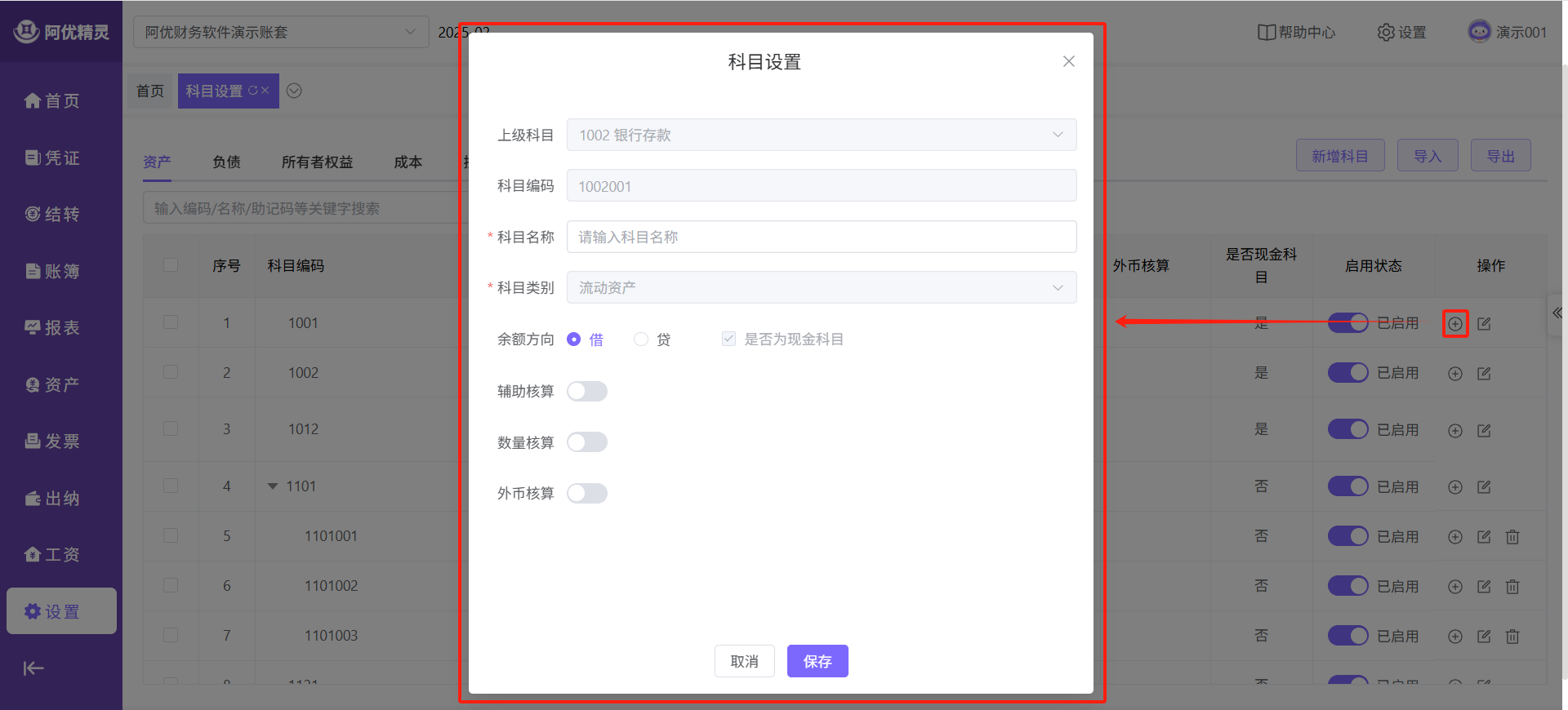Click the add sub-account icon for row 1002

[1454, 374]
